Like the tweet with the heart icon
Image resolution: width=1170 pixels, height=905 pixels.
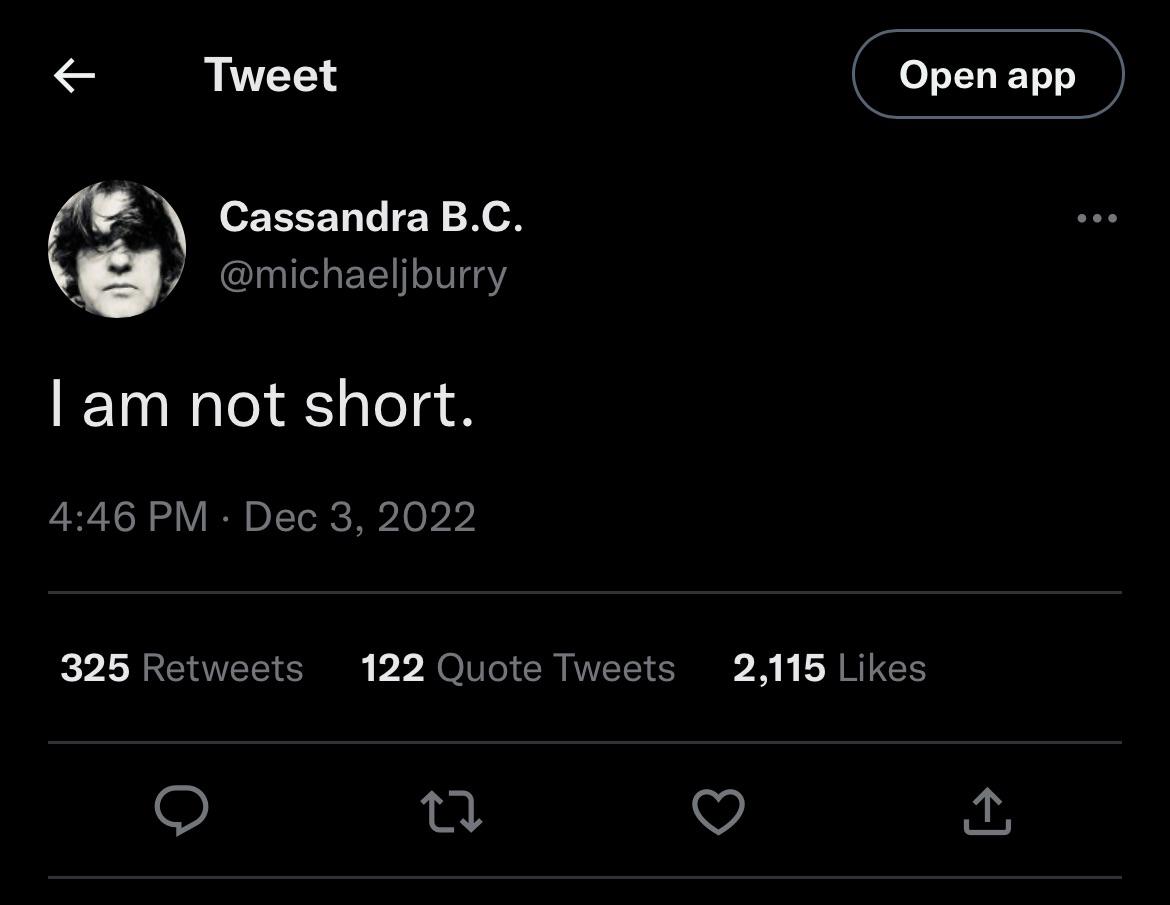(718, 810)
